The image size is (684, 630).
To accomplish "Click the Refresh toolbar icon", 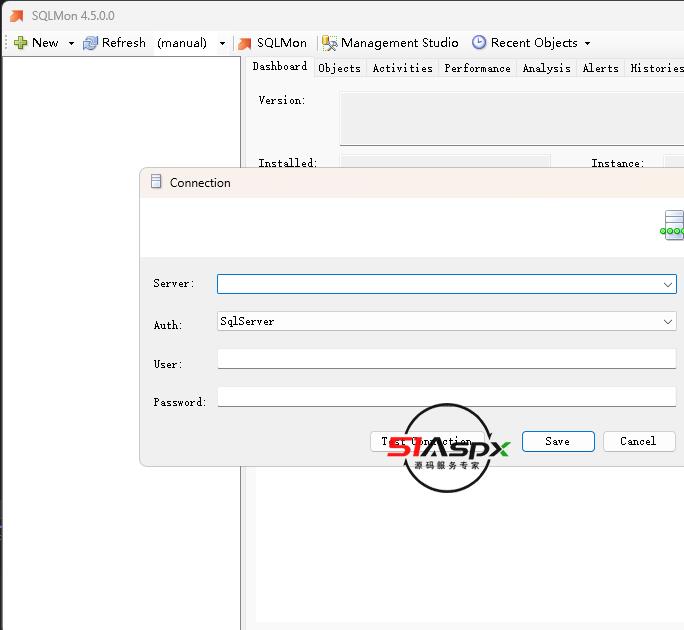I will 91,43.
